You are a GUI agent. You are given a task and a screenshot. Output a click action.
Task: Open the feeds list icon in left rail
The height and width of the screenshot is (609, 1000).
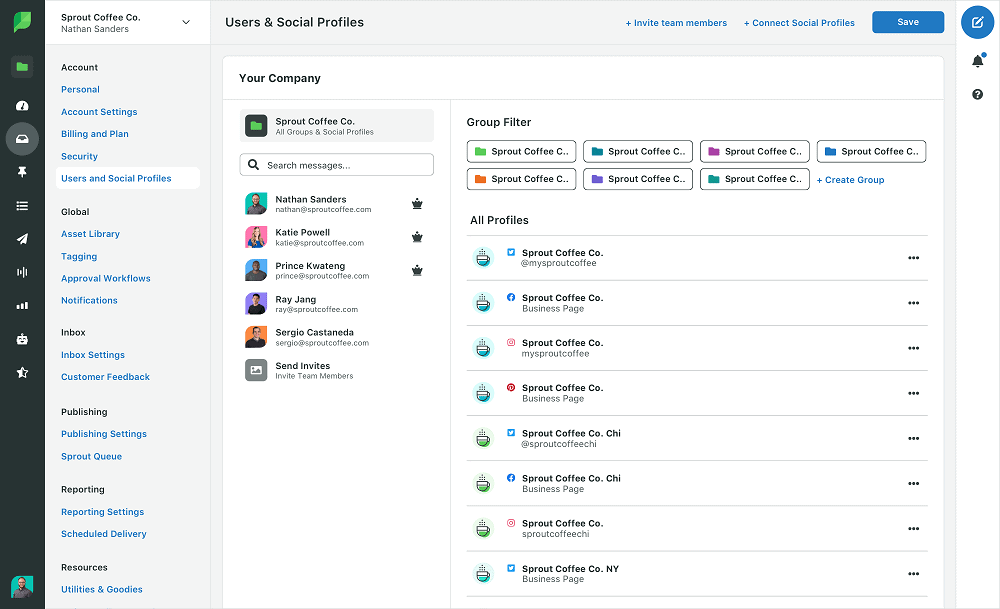[x=22, y=205]
